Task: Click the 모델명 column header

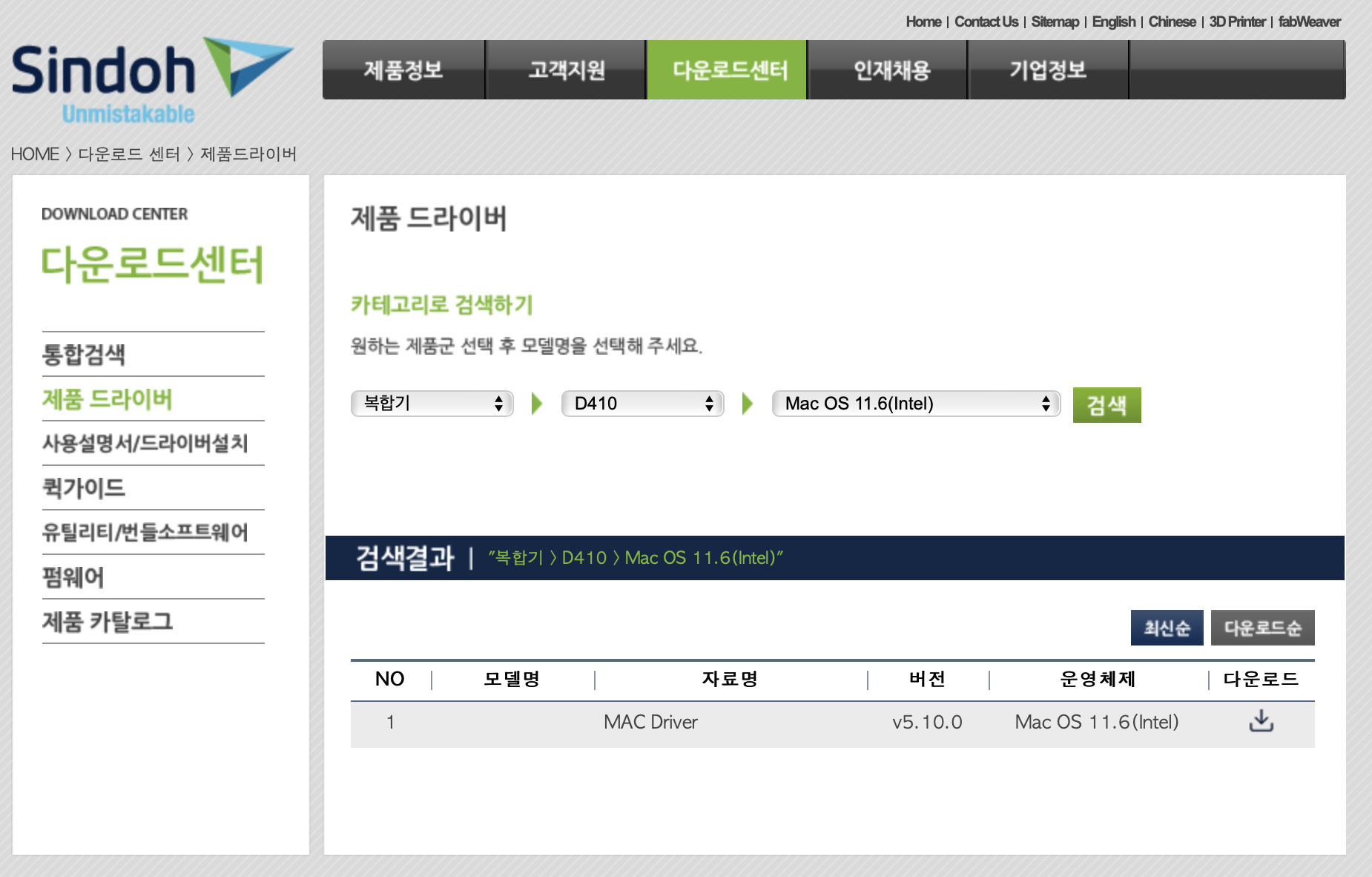Action: click(512, 679)
